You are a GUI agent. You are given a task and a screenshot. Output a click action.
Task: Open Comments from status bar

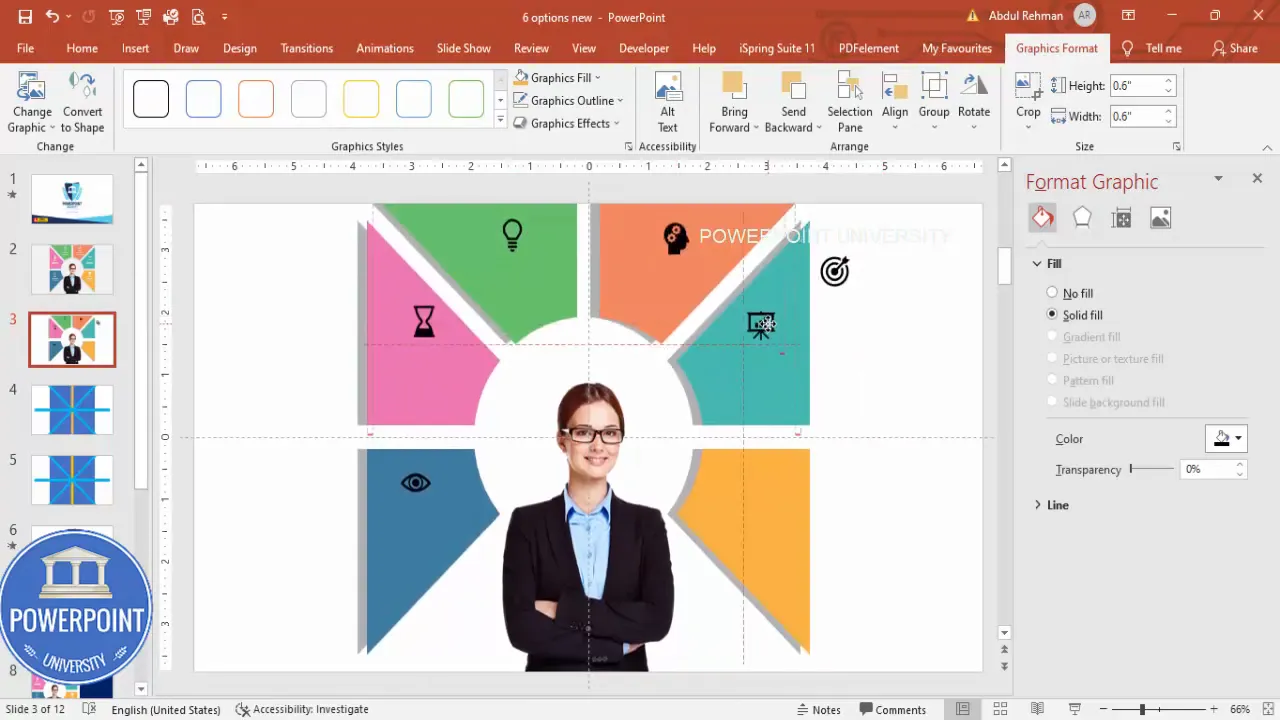892,709
